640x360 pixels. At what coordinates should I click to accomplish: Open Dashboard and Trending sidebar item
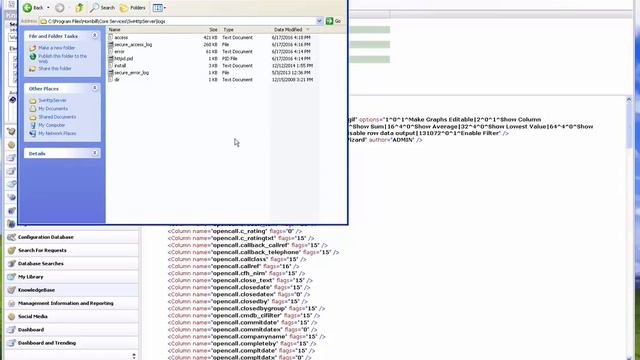[x=72, y=343]
